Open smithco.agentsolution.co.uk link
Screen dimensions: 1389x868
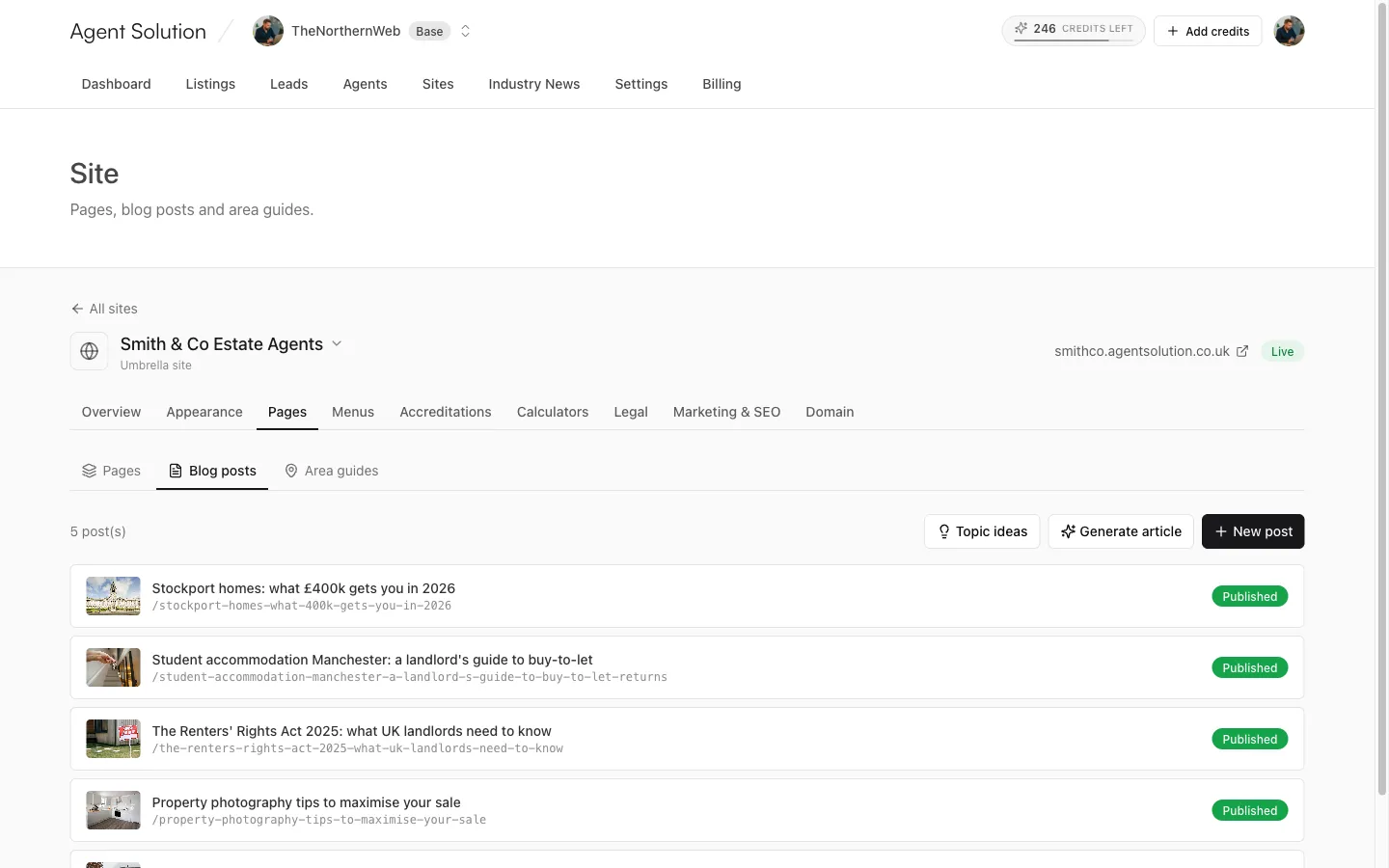click(x=1142, y=351)
